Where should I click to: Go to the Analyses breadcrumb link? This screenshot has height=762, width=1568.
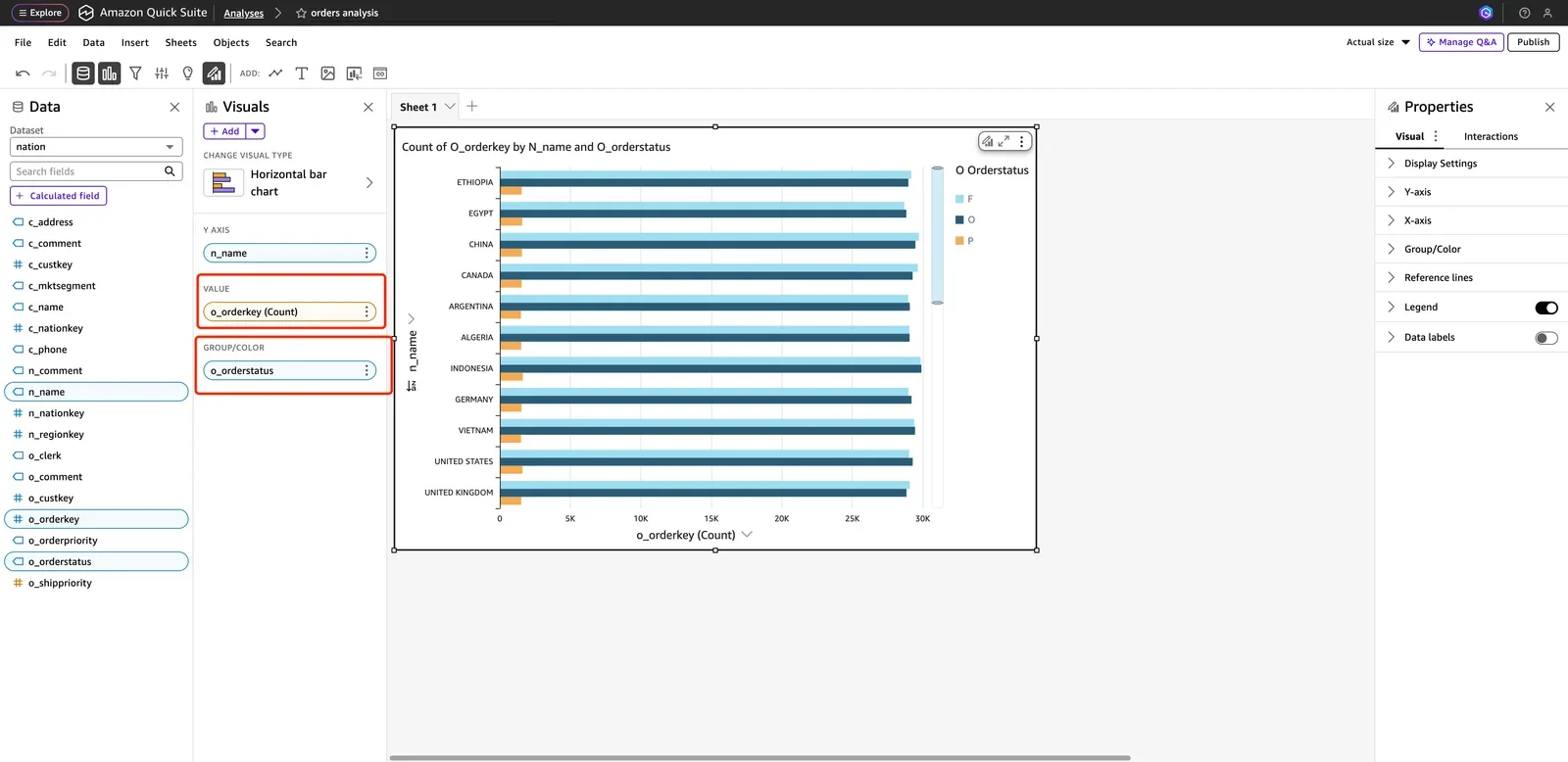(x=243, y=14)
